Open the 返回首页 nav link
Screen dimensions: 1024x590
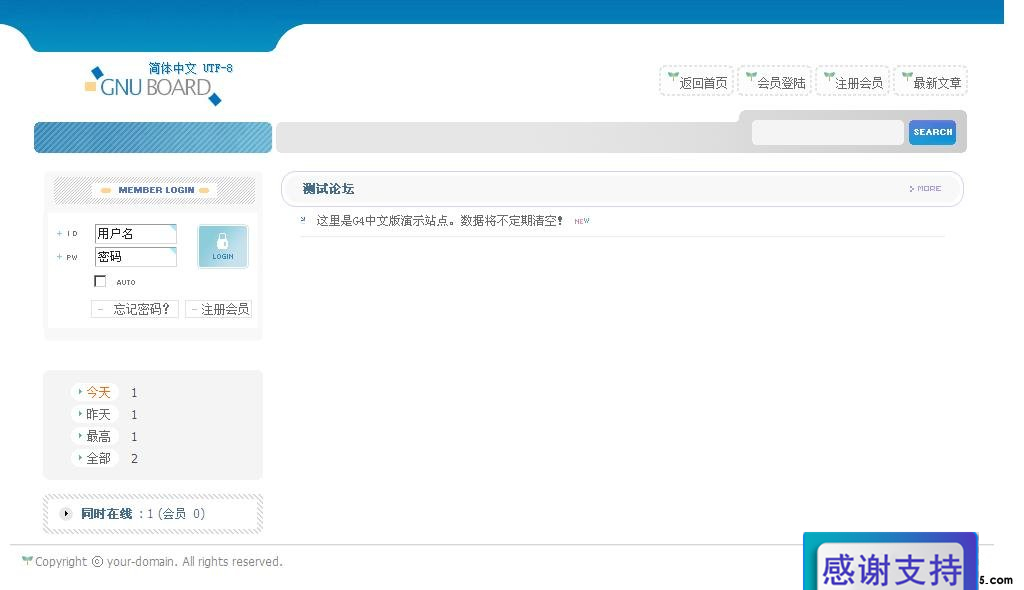click(x=697, y=82)
